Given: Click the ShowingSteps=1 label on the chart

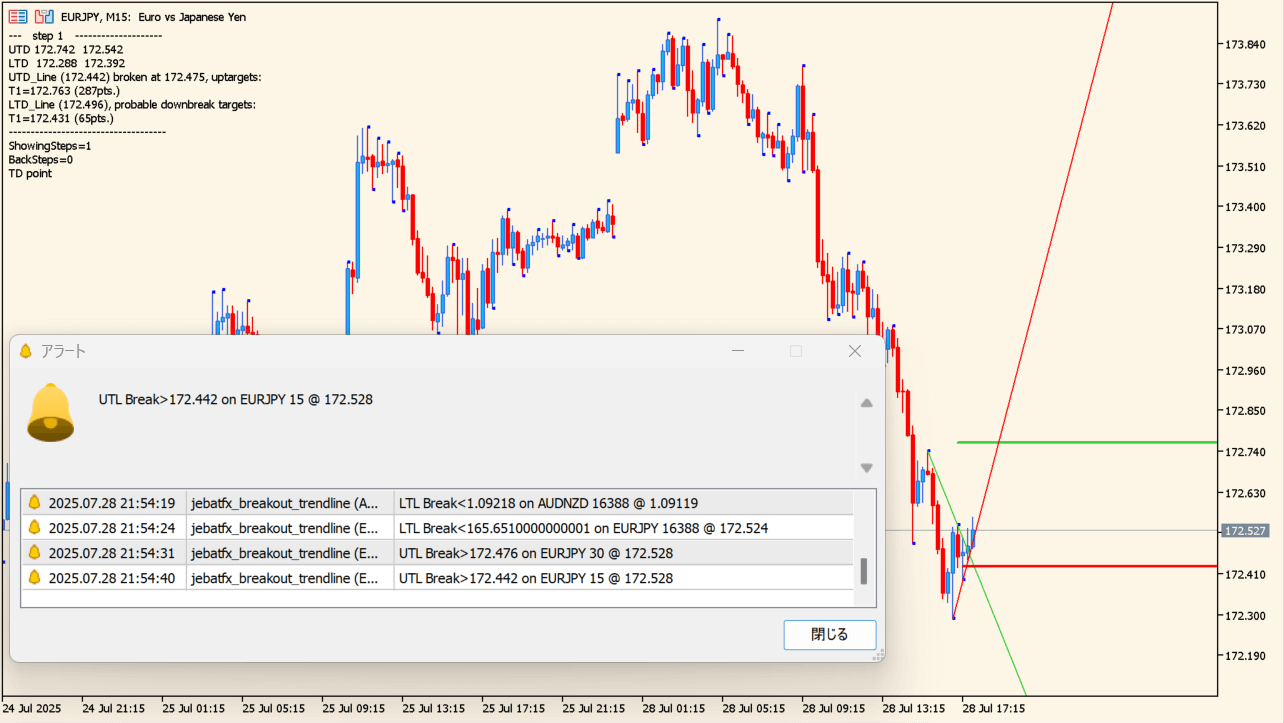Looking at the screenshot, I should click(x=50, y=146).
